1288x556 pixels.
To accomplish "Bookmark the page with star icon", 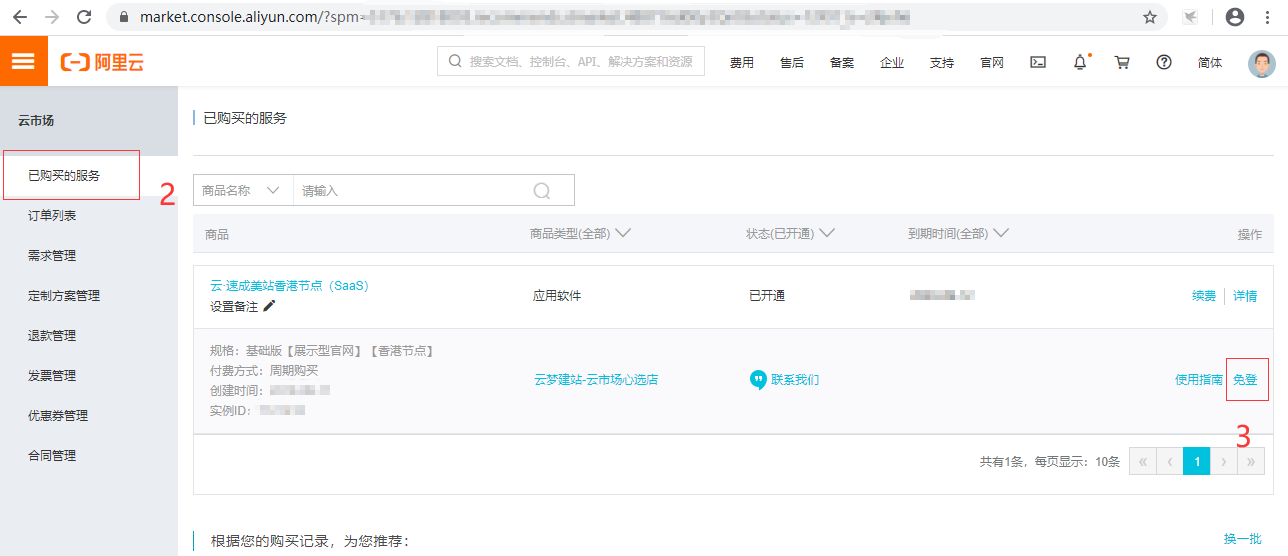I will [1150, 17].
